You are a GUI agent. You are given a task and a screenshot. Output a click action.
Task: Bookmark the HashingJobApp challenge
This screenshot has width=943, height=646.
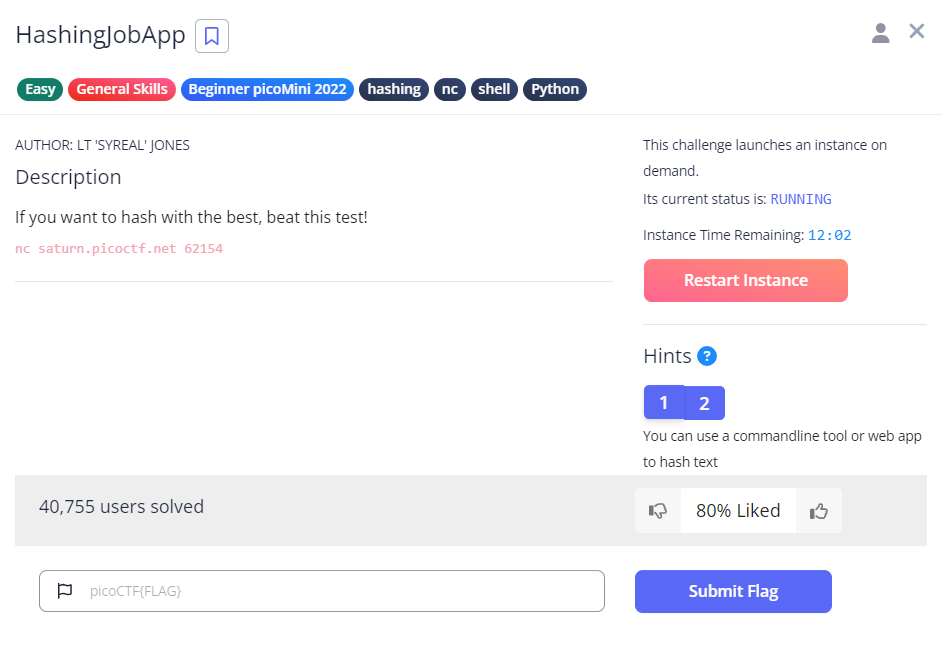[212, 36]
